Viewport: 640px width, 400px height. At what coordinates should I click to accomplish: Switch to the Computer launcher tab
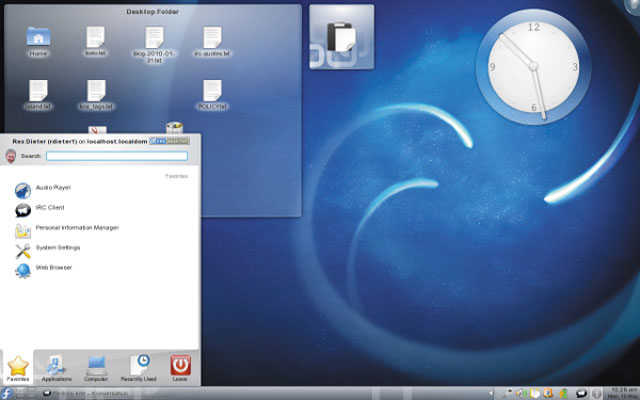pyautogui.click(x=96, y=368)
